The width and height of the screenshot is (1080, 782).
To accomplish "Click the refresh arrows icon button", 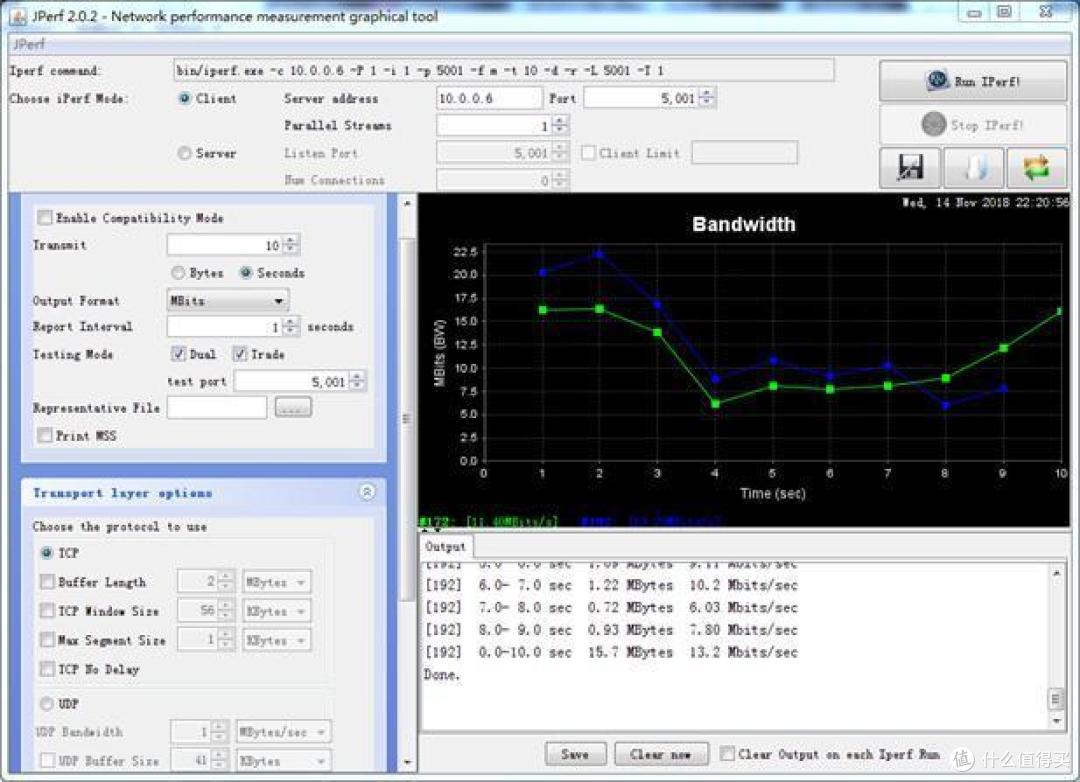I will point(1037,167).
